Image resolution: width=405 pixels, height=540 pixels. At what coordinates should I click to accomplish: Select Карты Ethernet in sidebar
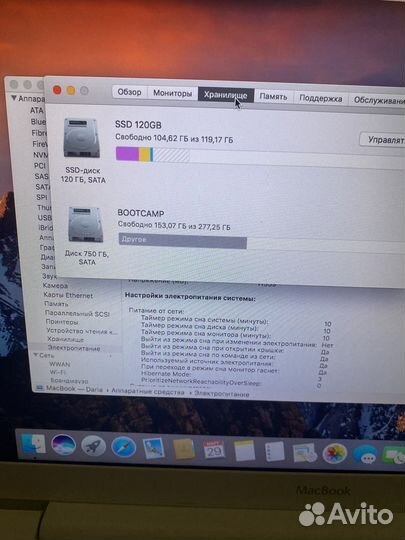pos(68,295)
